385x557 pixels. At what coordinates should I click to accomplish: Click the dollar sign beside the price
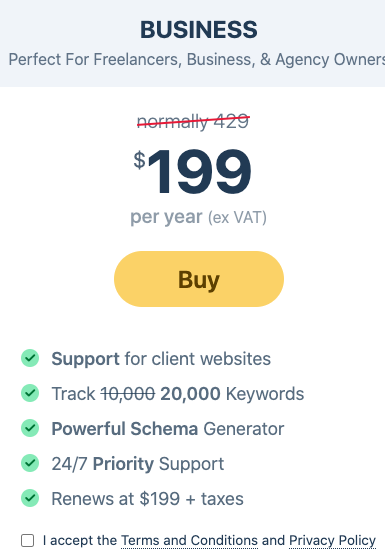coord(140,160)
